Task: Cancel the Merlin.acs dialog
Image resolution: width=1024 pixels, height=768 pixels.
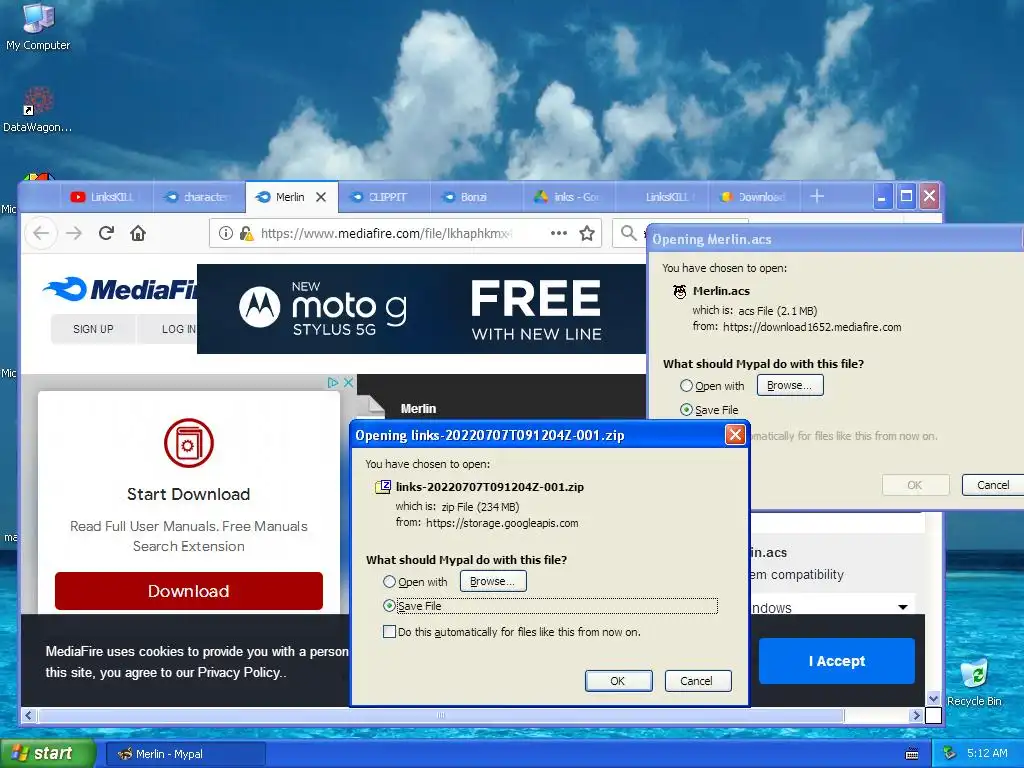Action: click(993, 485)
